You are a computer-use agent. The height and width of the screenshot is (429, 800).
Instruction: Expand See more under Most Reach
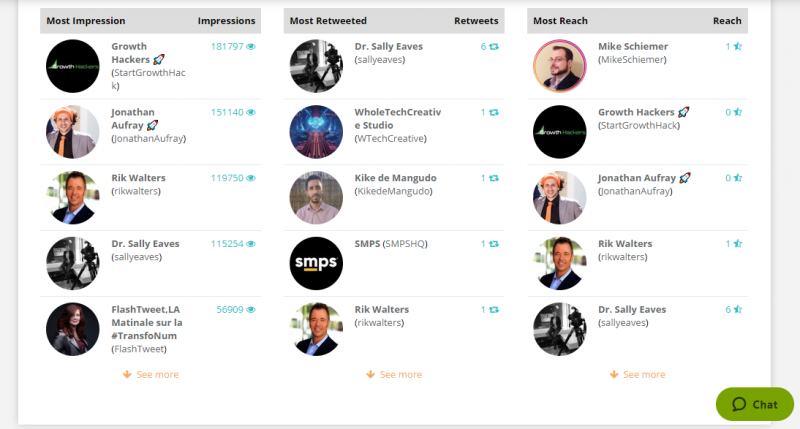pos(638,375)
